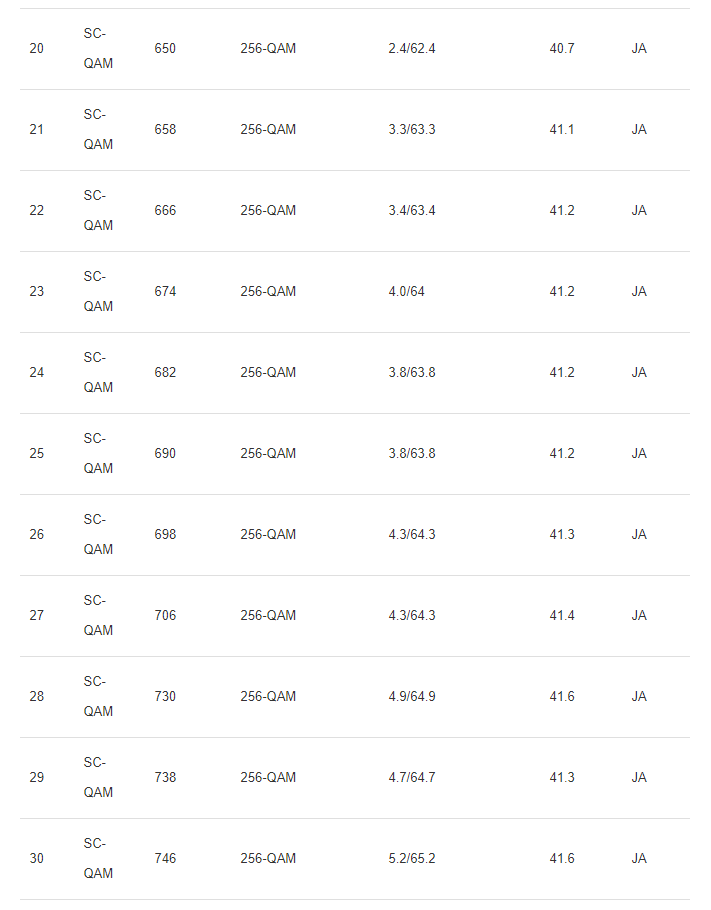
Task: Click the 3.4/63.4 power cell
Action: [x=412, y=211]
